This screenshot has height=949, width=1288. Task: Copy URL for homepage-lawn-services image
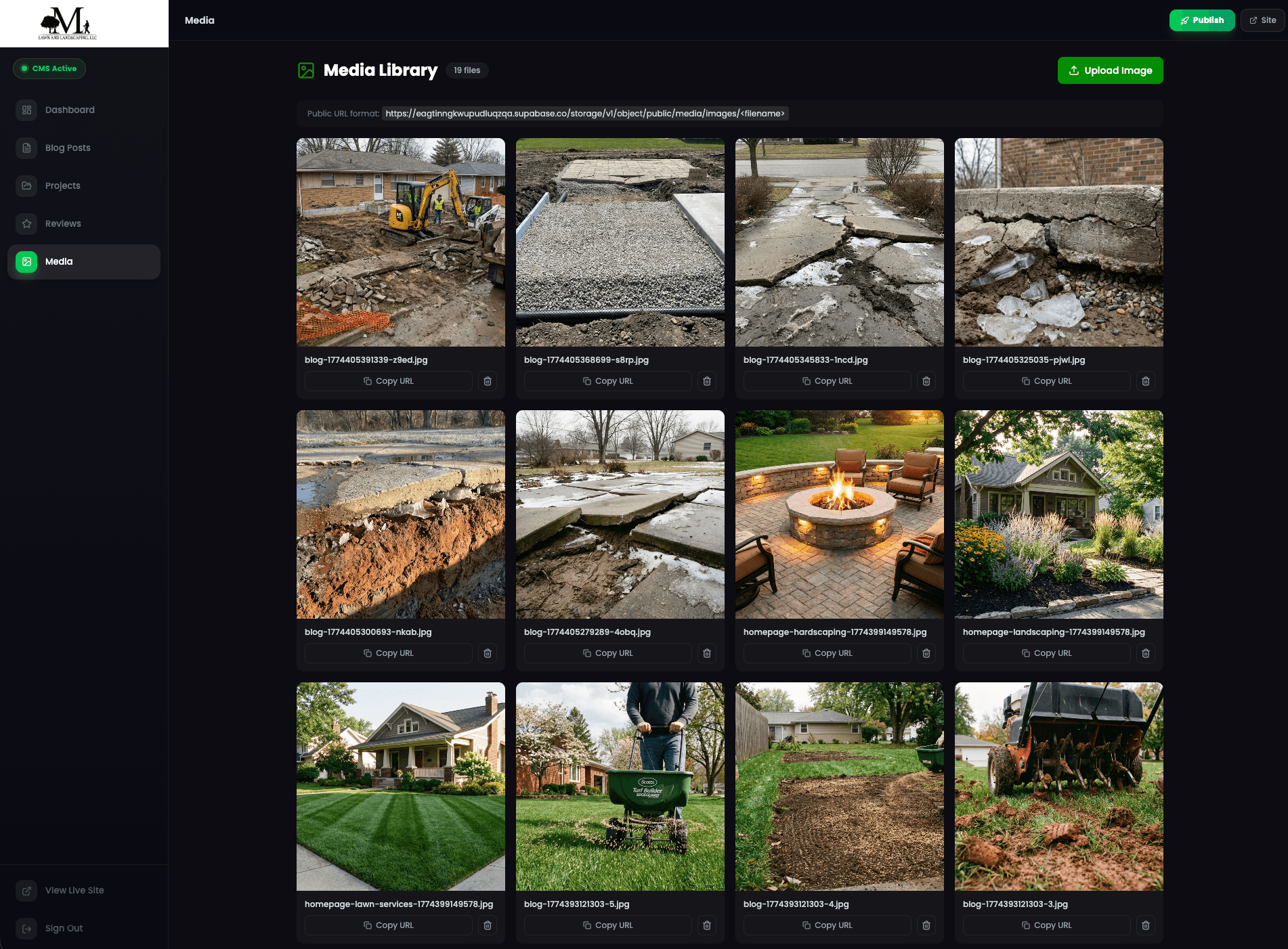(388, 925)
